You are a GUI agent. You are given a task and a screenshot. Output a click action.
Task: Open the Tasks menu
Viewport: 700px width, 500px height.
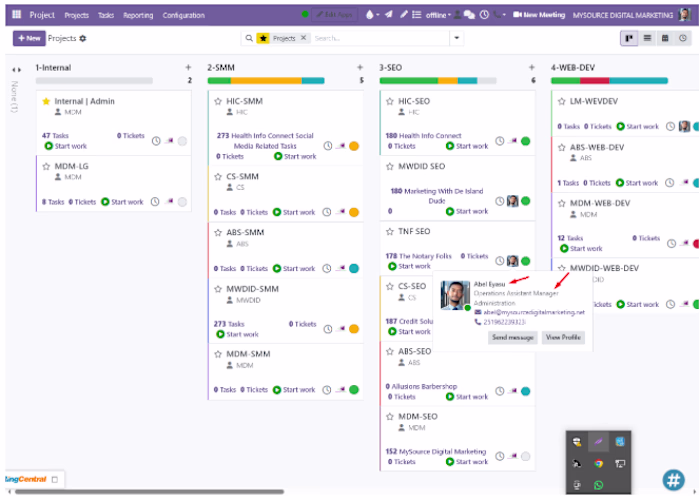click(106, 15)
